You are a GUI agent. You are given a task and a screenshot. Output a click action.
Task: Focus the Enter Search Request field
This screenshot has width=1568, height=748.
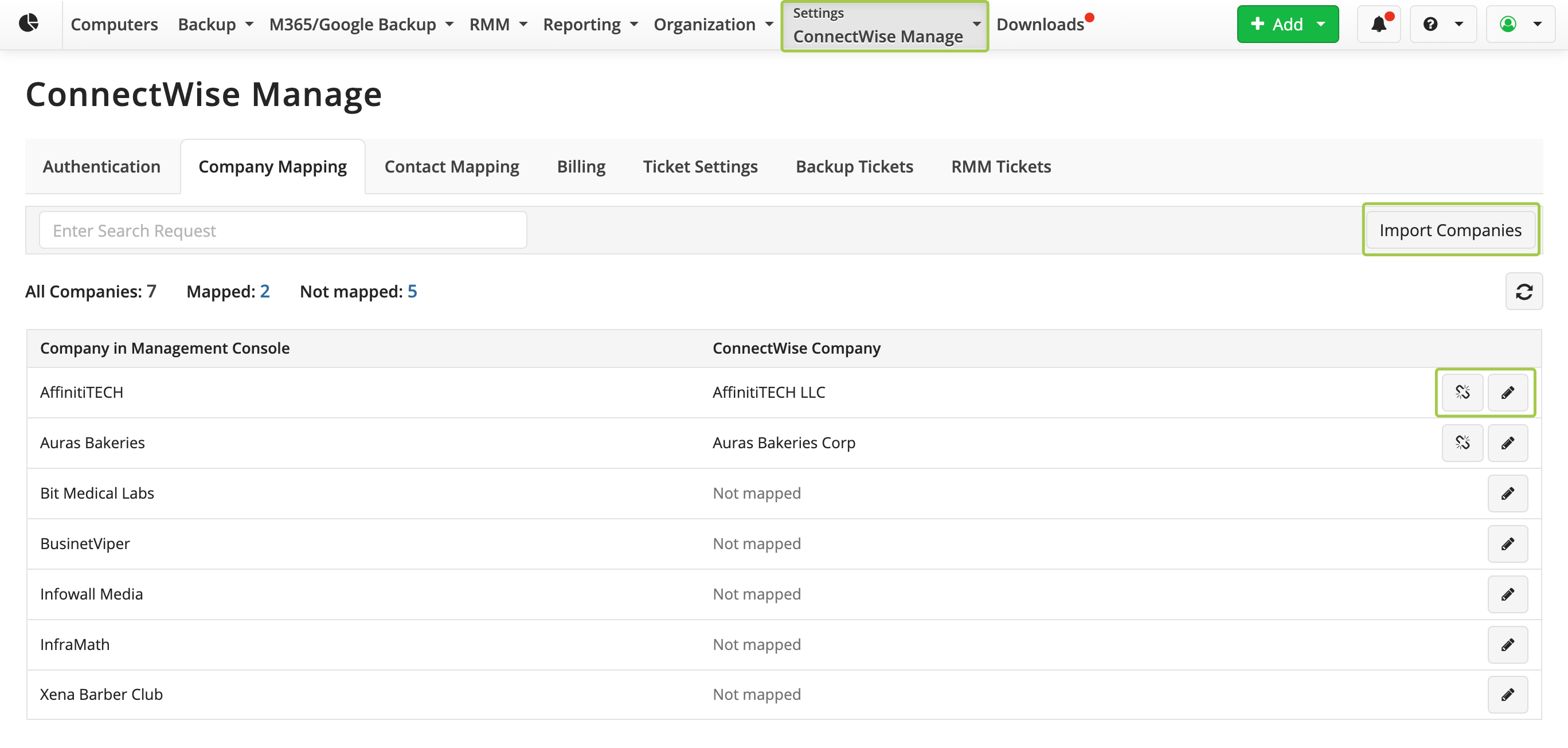(x=283, y=230)
